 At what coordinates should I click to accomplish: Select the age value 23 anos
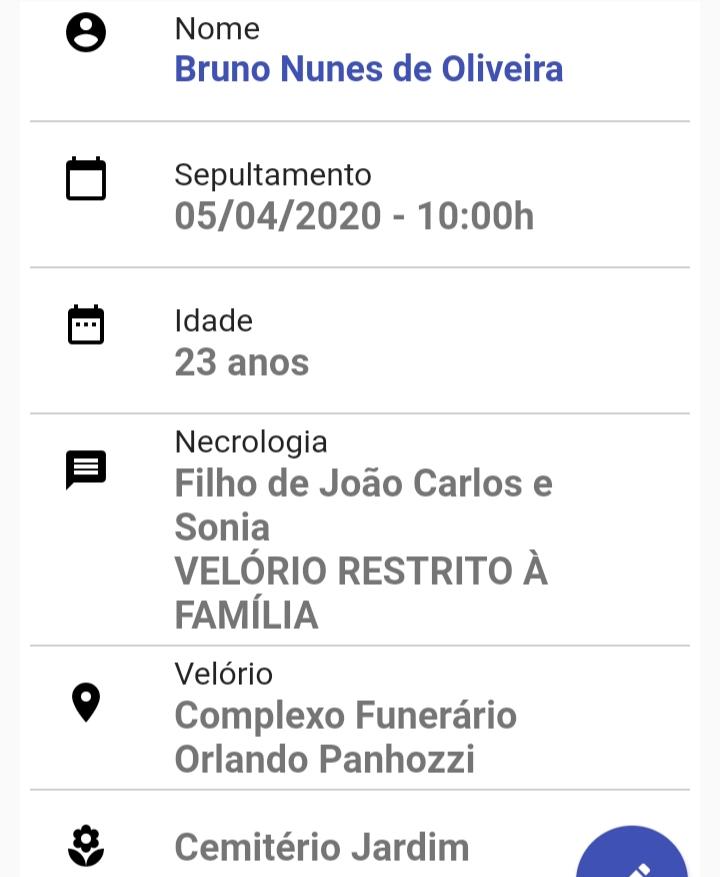point(242,362)
